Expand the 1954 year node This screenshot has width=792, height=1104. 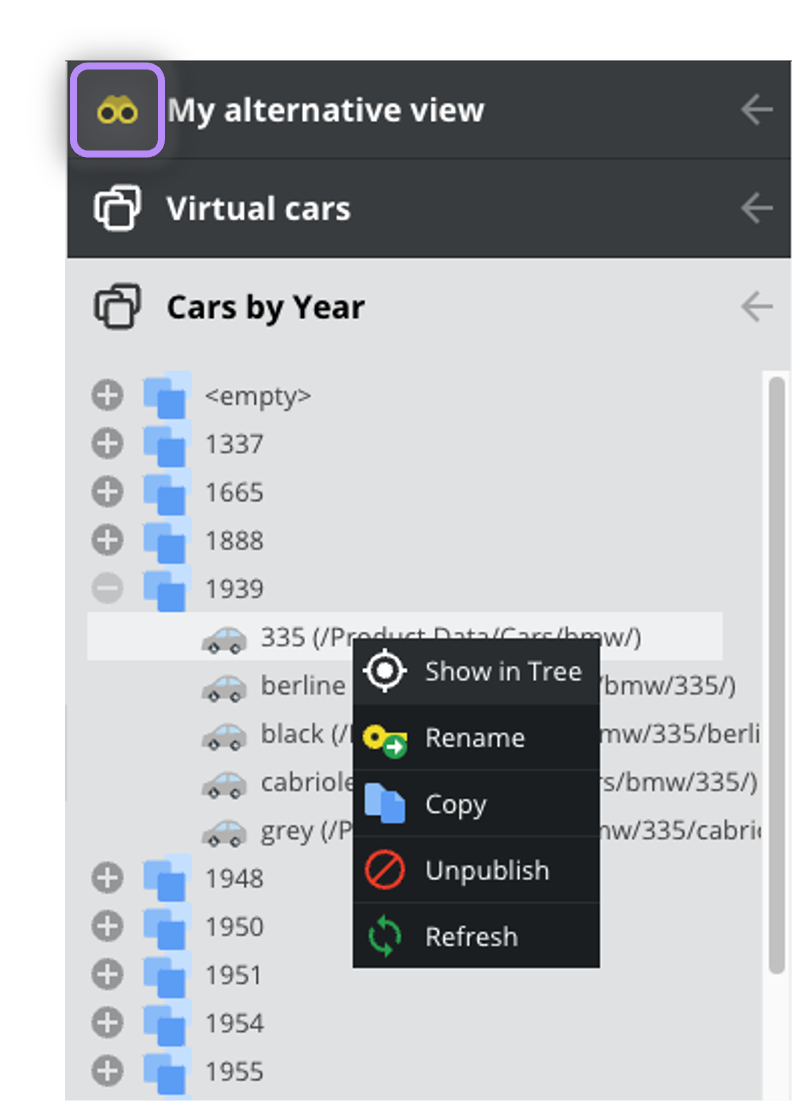point(107,1022)
